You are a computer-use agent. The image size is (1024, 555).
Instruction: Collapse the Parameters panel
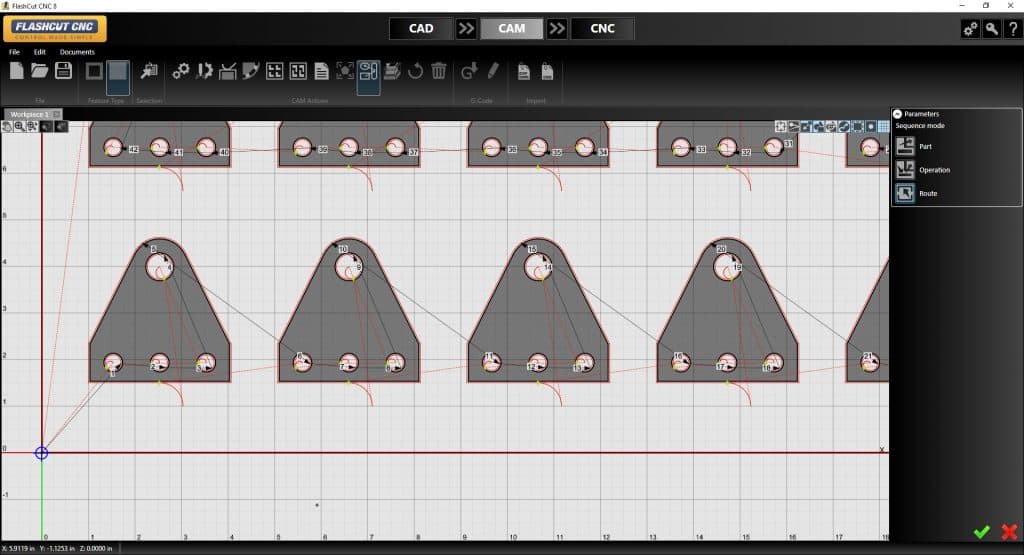tap(897, 114)
